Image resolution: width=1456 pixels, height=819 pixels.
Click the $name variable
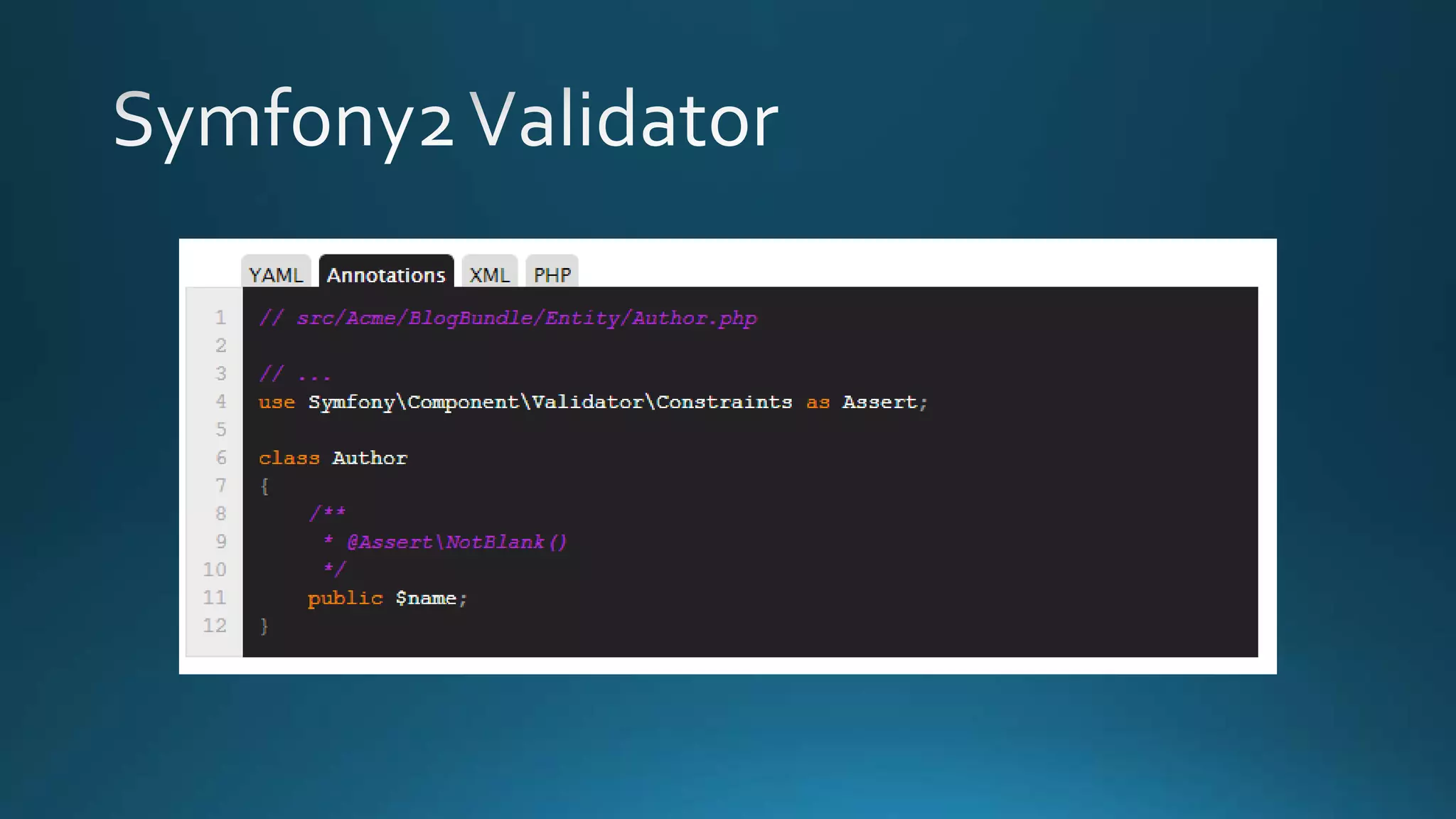pos(427,599)
